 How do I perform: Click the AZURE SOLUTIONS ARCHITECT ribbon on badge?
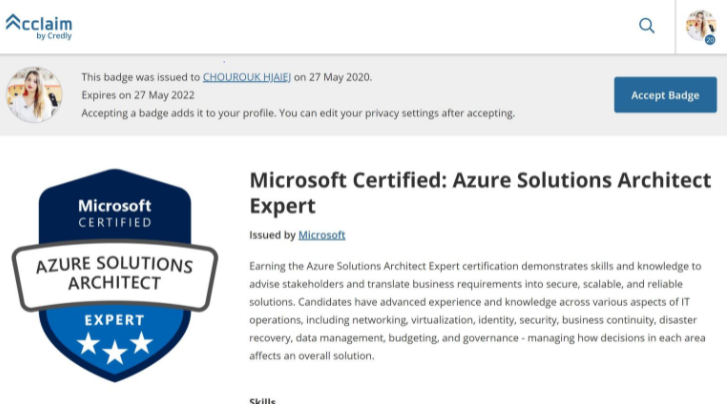point(114,273)
